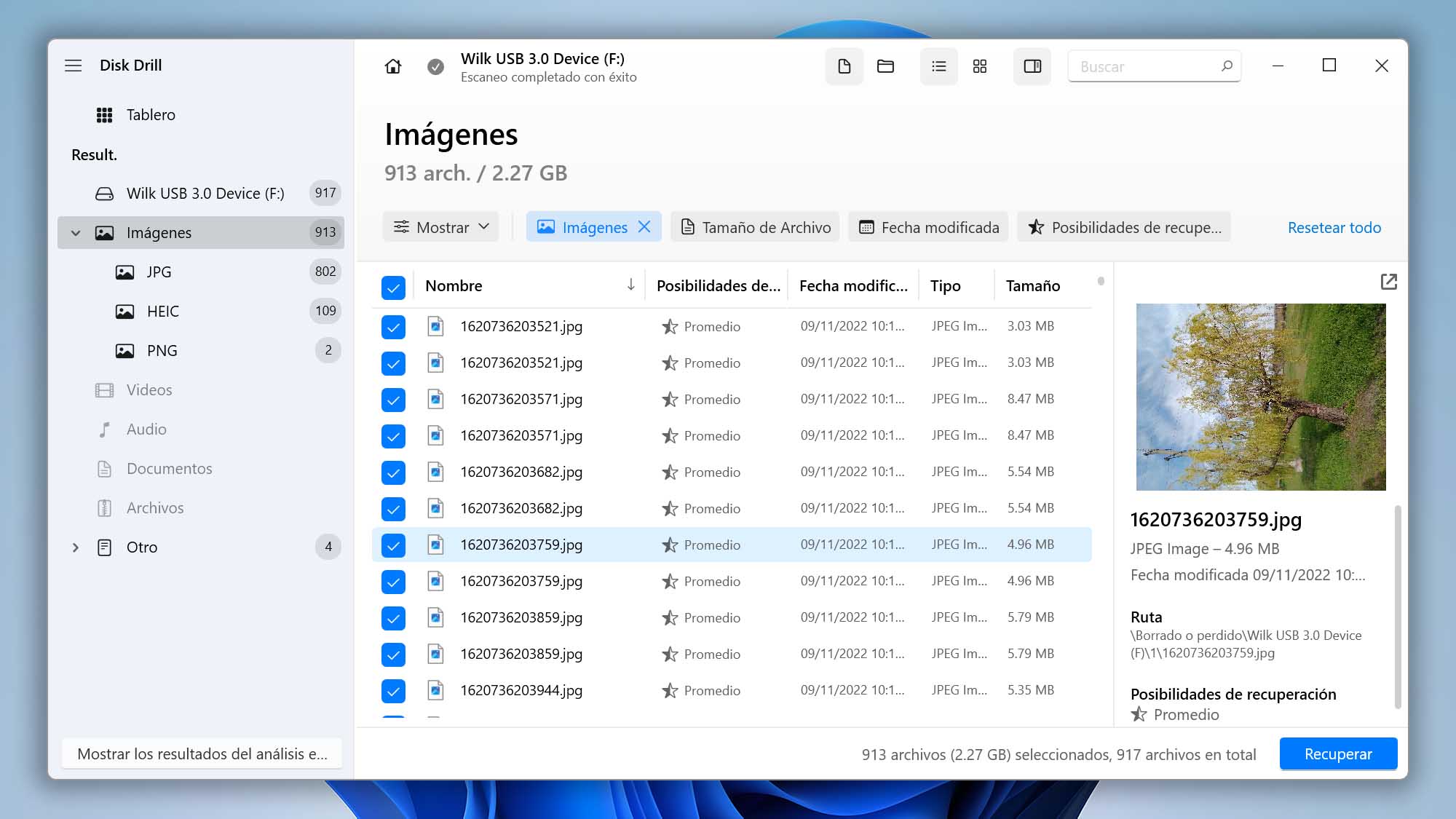
Task: Uncheck the second 1620736203571.jpg row checkbox
Action: [393, 436]
